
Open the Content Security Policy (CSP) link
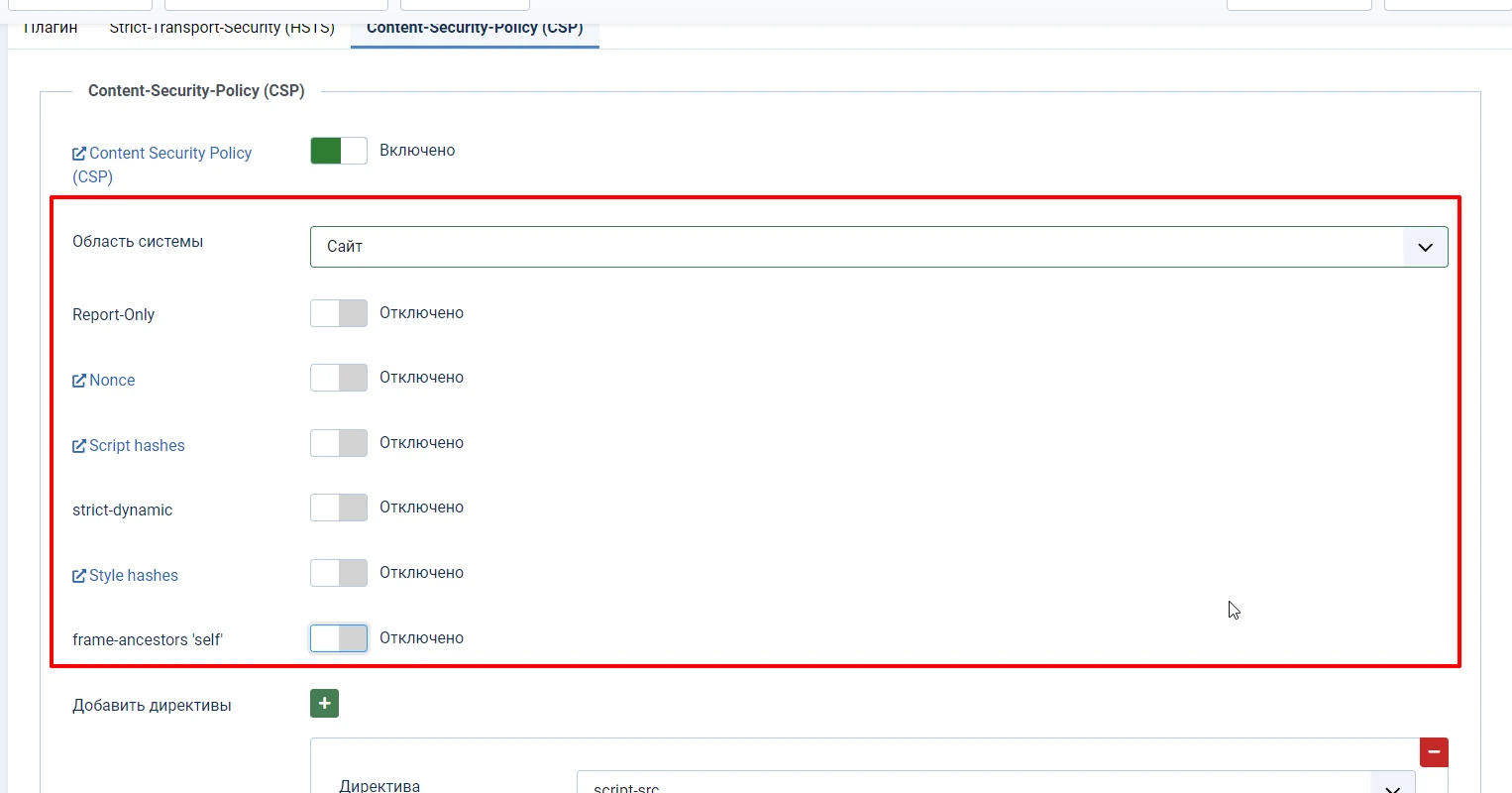[162, 165]
